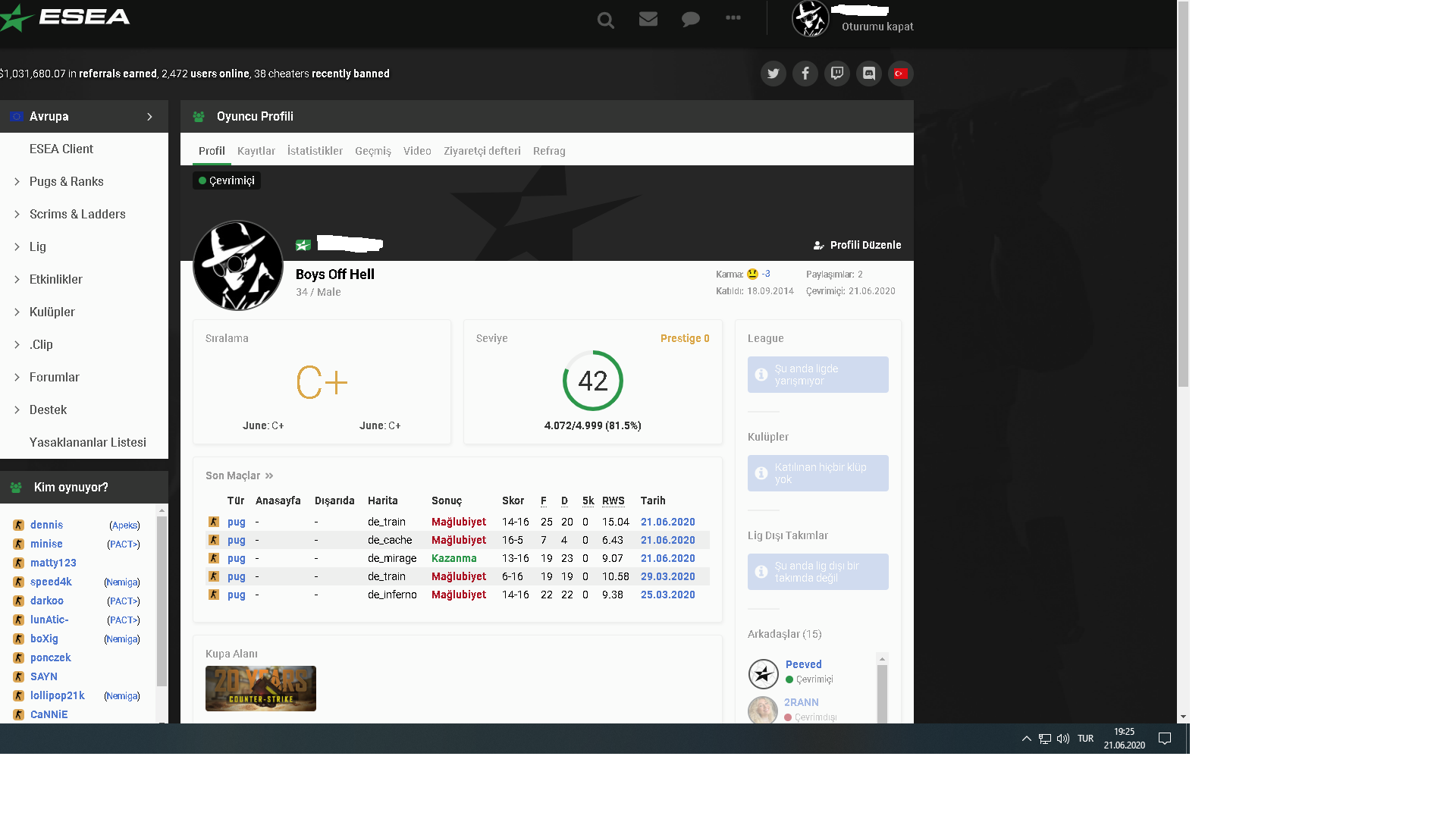Click 2RANN's friend avatar

pos(763,710)
